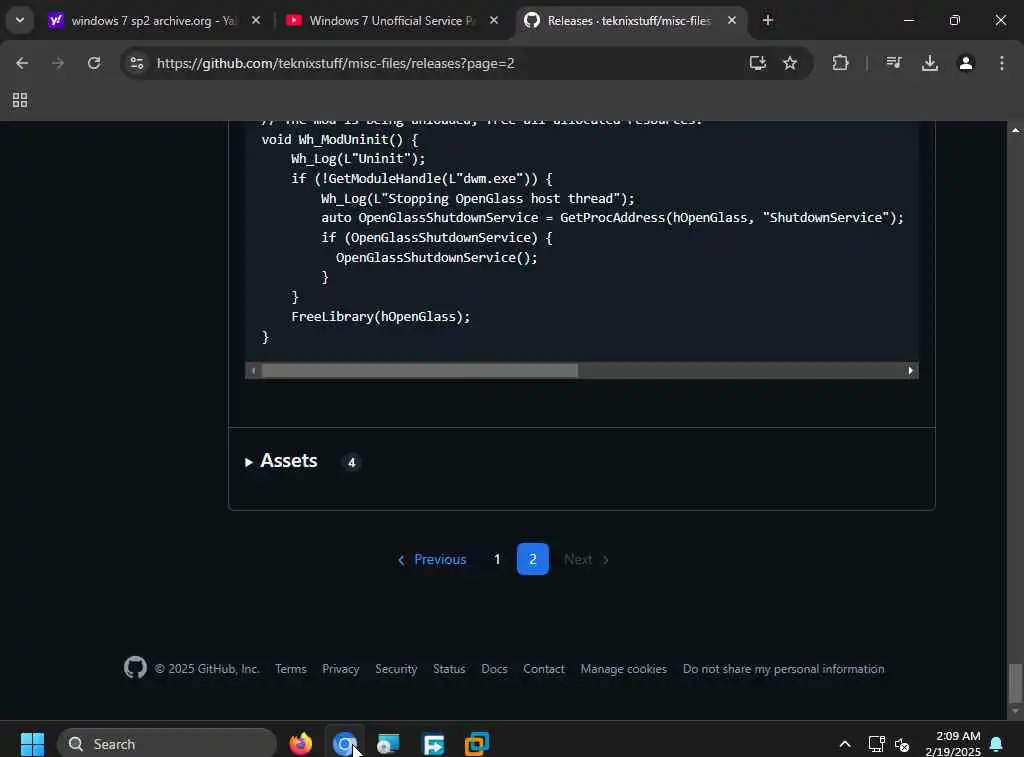Open Do not share my personal information
Viewport: 1024px width, 757px height.
783,669
